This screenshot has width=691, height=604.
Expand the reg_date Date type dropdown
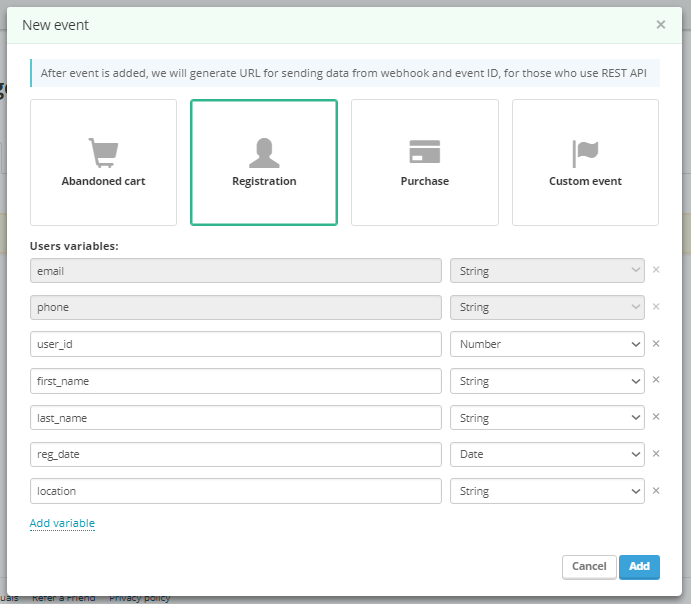pos(547,454)
